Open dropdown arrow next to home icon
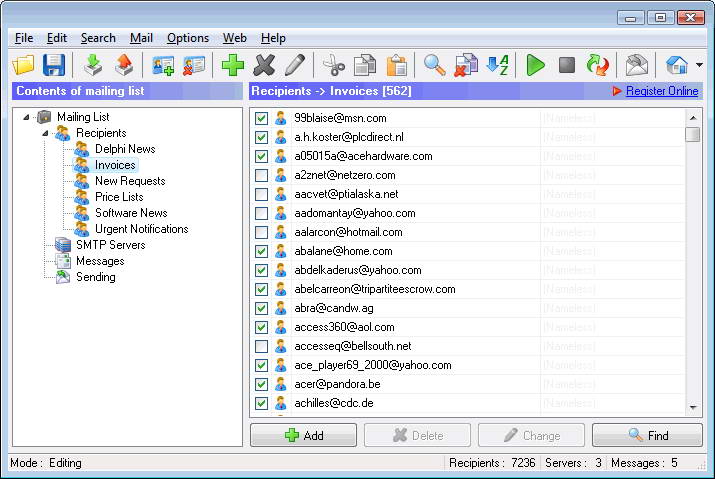This screenshot has width=715, height=479. [x=699, y=65]
